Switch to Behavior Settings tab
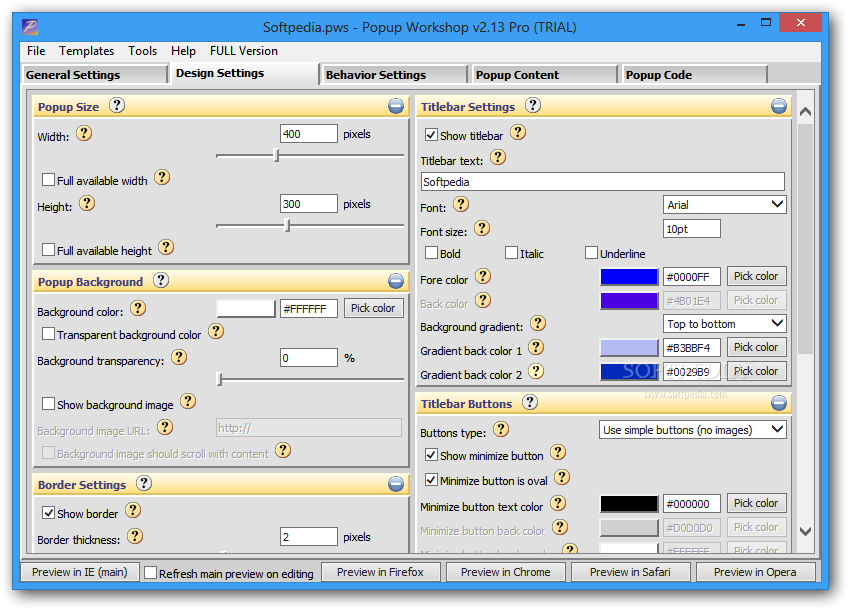Screen dimensions: 849x610 [x=395, y=75]
